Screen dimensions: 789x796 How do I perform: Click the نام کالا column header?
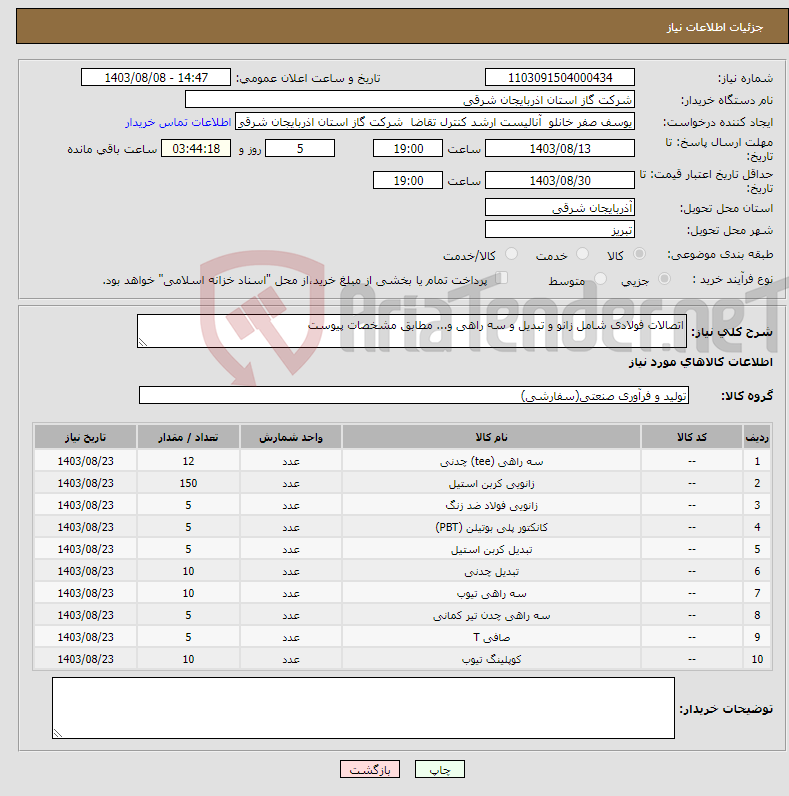491,437
